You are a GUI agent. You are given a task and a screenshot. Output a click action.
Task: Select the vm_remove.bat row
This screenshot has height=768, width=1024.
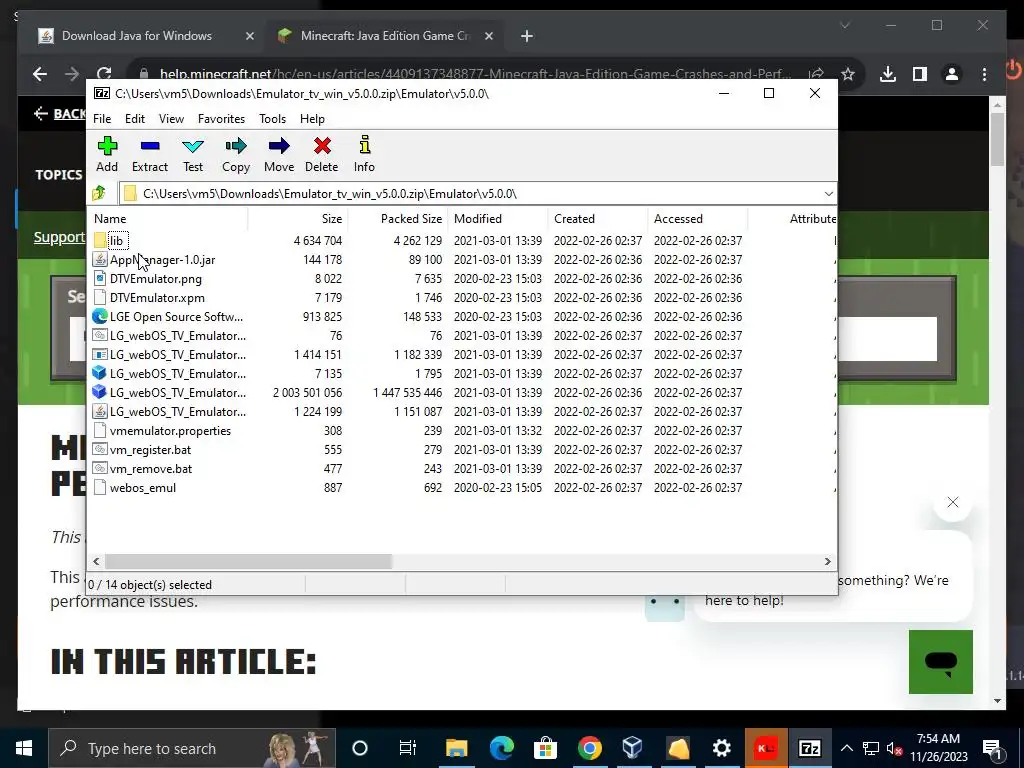[x=462, y=469]
